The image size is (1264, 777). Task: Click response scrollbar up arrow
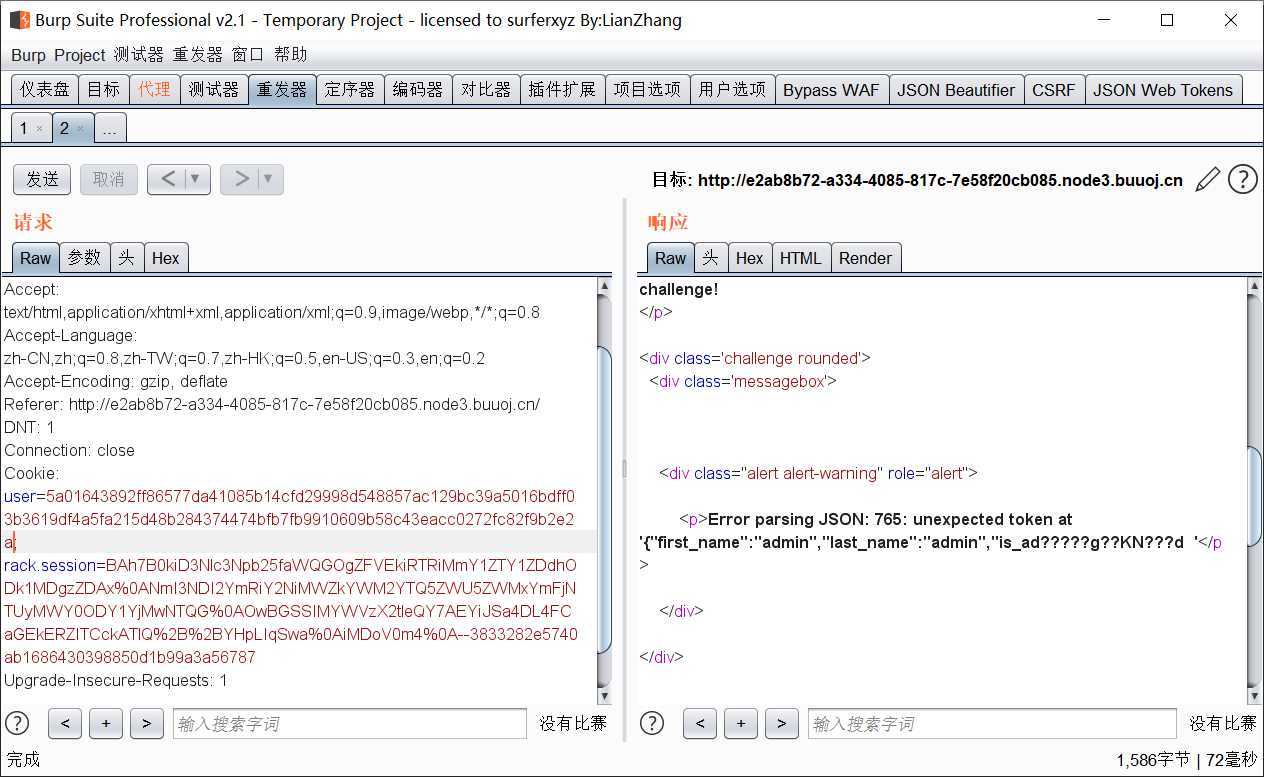coord(1255,286)
